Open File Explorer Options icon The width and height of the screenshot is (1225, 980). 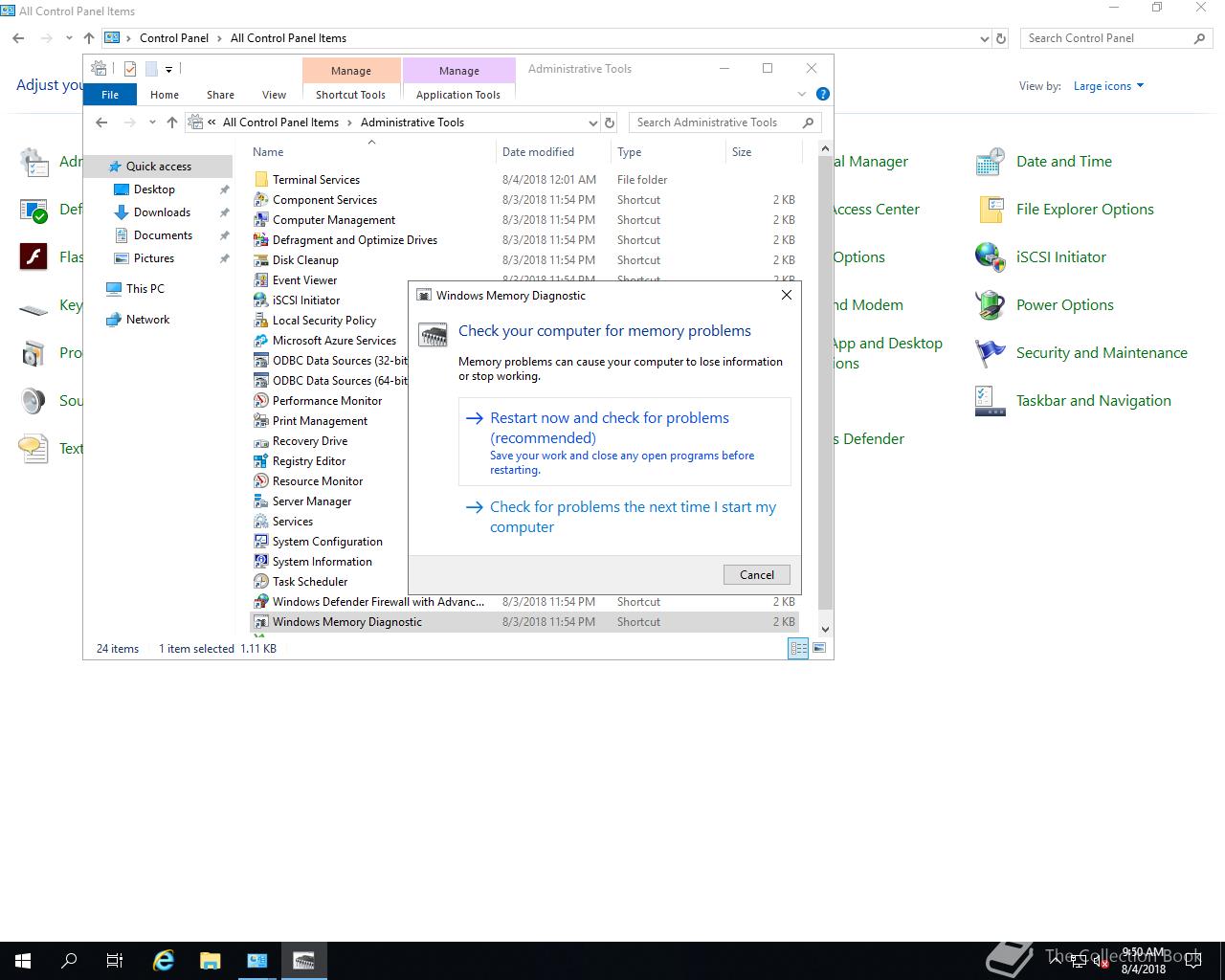[990, 210]
